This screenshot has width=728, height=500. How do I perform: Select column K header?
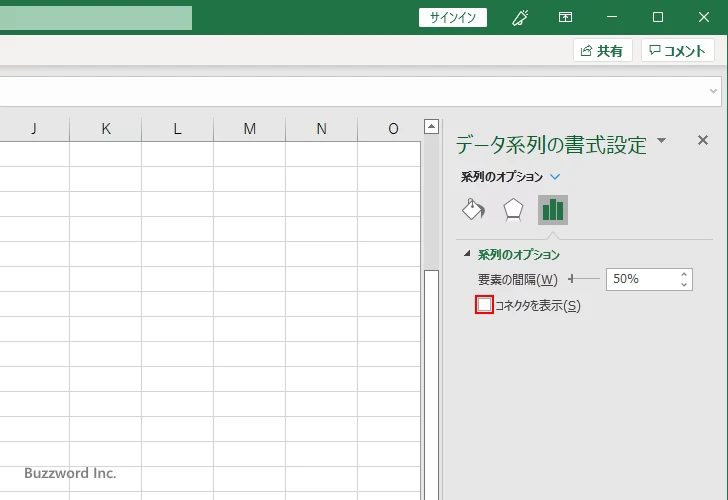coord(106,129)
